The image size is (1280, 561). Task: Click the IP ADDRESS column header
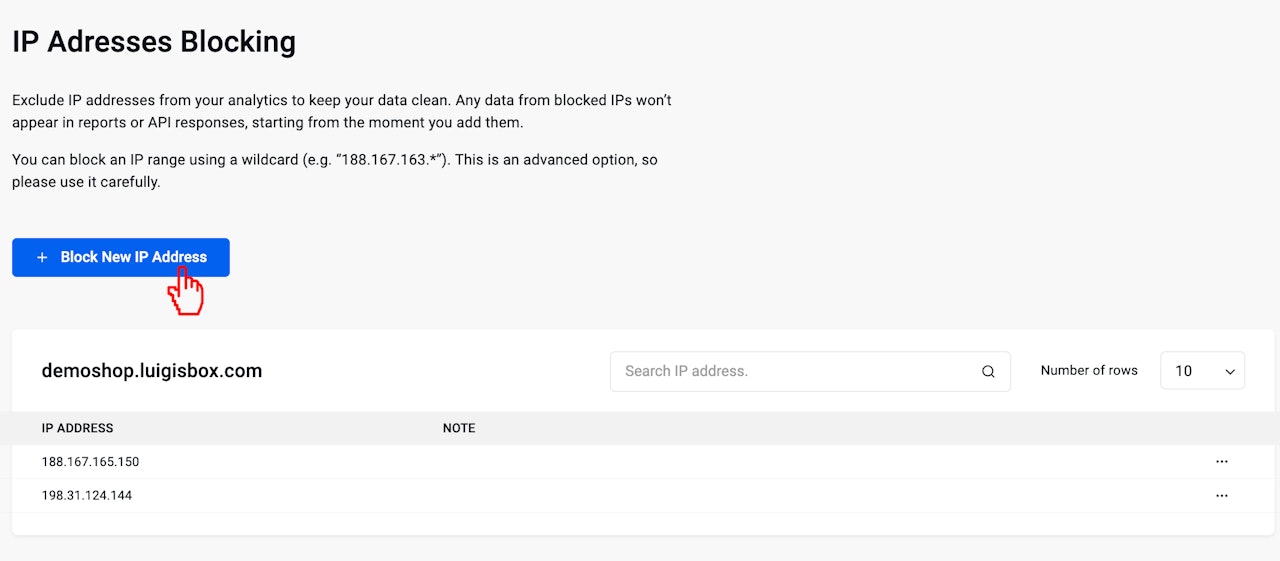tap(77, 428)
